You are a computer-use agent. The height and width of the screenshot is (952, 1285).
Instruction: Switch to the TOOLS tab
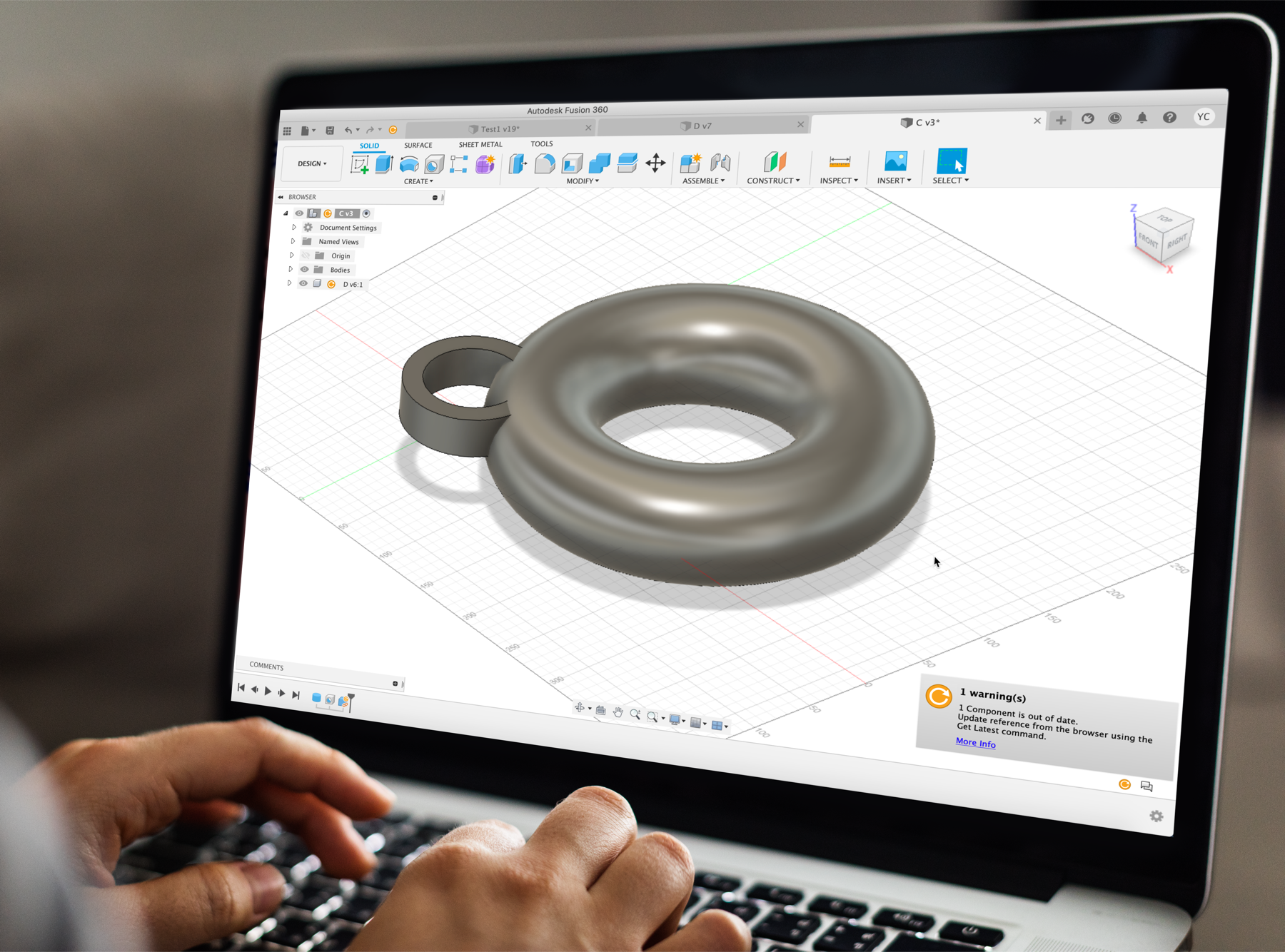click(542, 143)
